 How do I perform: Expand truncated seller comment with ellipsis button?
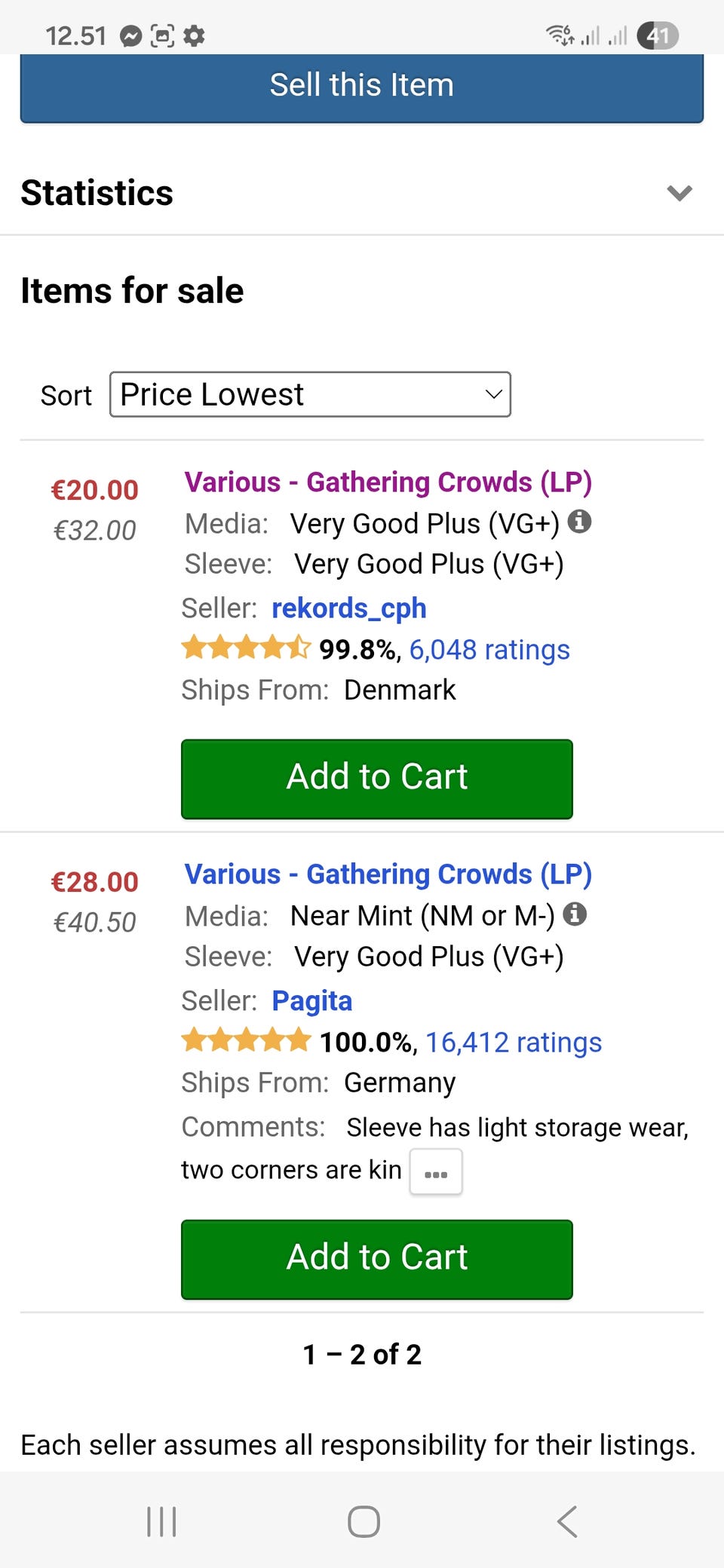436,1172
